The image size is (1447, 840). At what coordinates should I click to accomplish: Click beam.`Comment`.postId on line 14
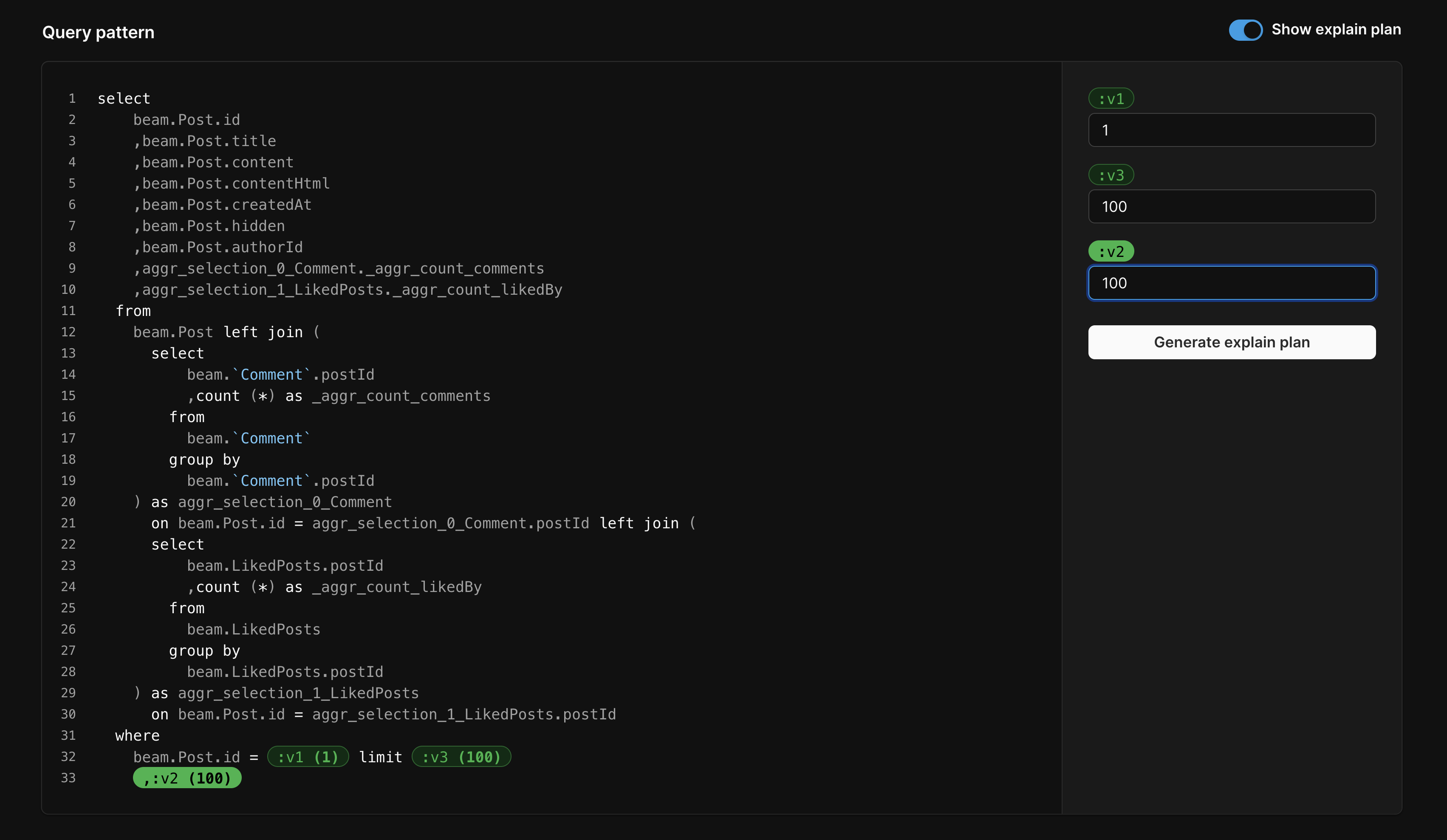pyautogui.click(x=281, y=375)
